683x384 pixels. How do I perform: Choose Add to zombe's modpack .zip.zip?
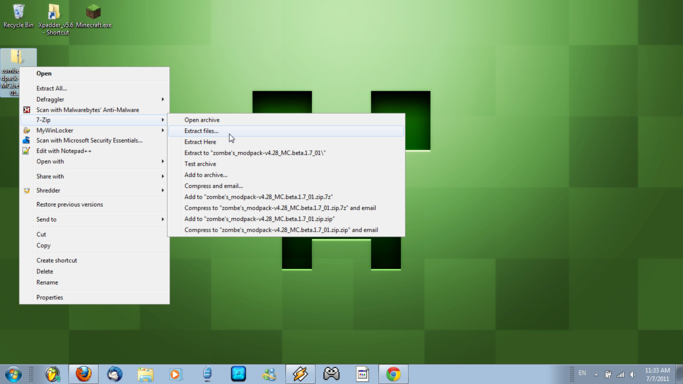point(286,219)
